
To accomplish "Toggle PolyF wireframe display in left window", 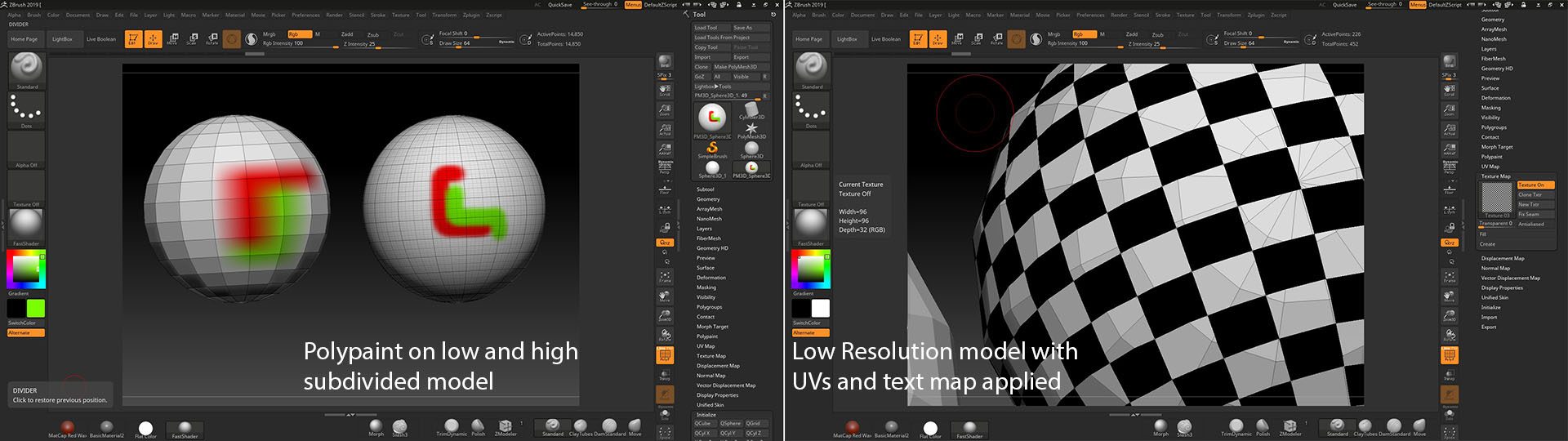I will point(665,355).
